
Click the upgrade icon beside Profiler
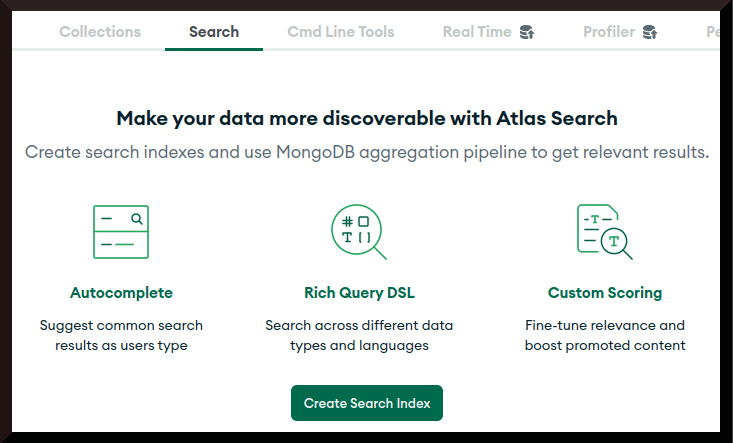tap(650, 32)
